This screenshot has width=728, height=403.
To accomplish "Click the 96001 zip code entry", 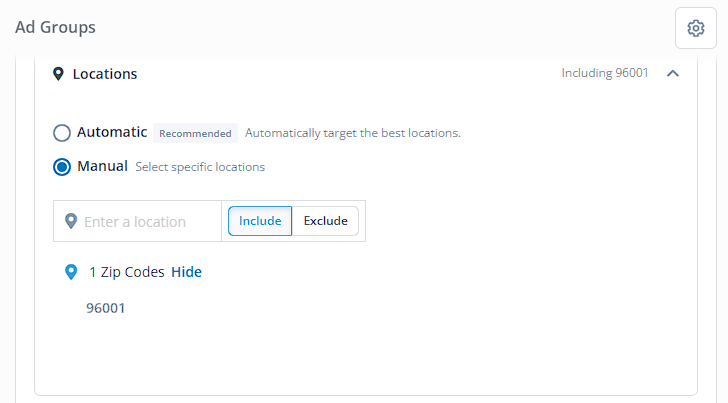I will [x=106, y=308].
